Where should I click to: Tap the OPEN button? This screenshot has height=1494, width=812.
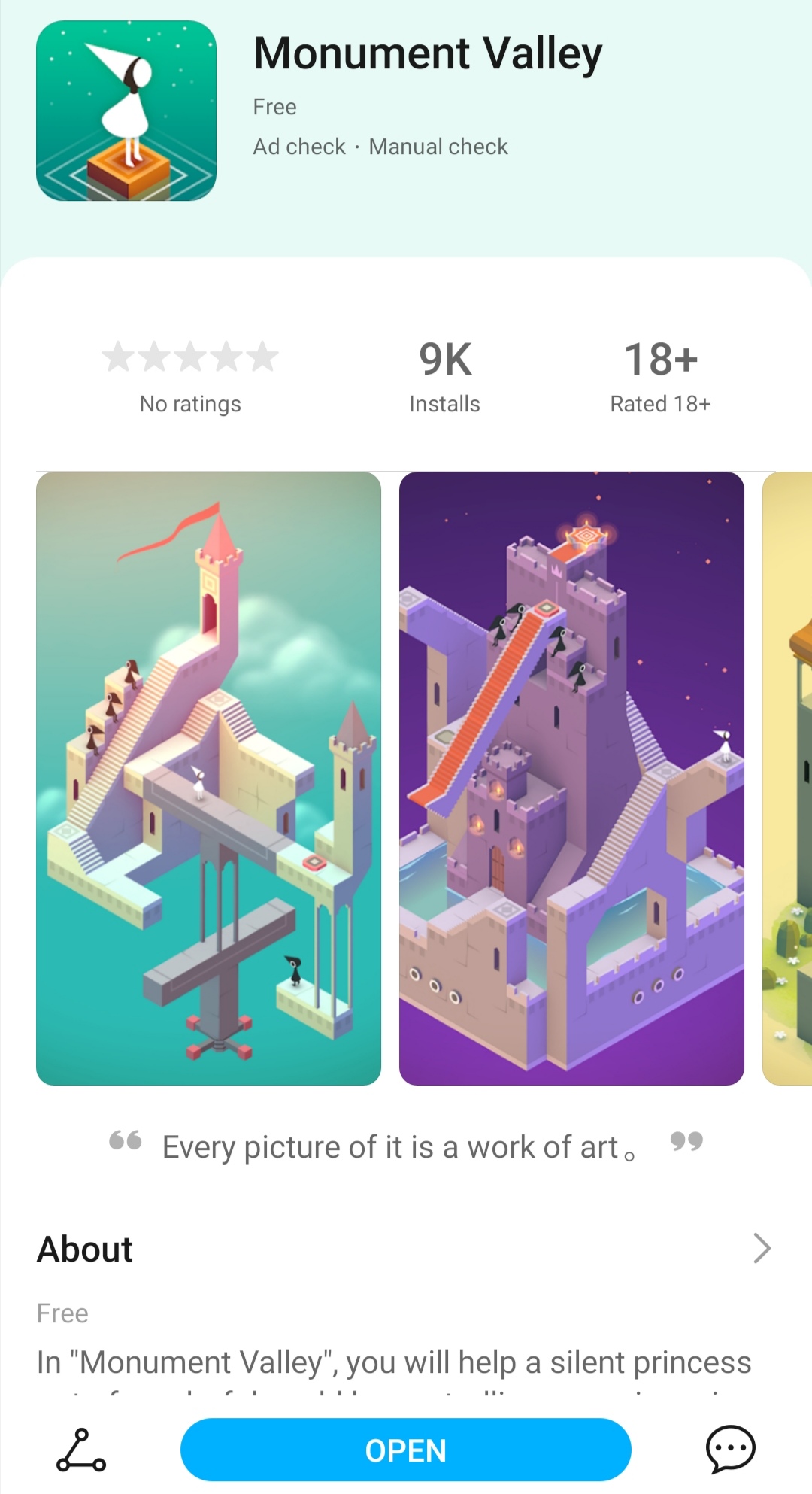coord(406,1450)
